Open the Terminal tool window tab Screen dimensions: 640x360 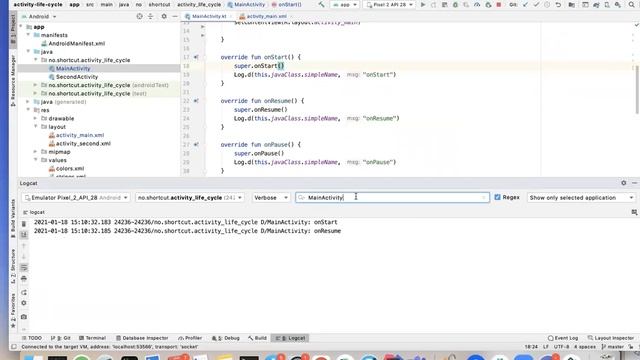[92, 338]
